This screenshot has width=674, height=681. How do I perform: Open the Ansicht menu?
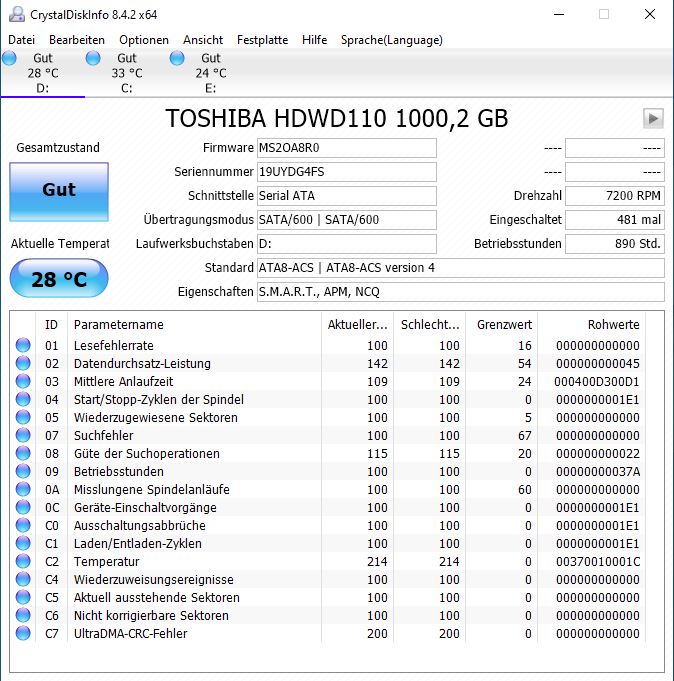203,40
